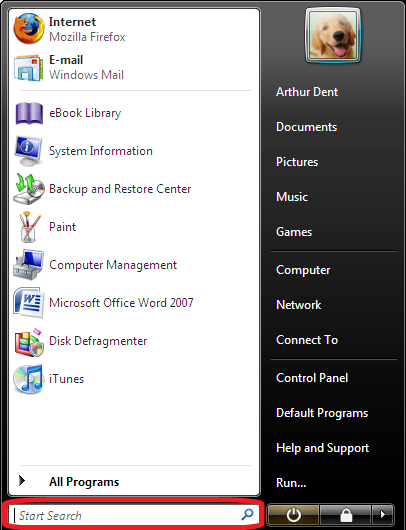Open the Microsoft Word 2007 icon
This screenshot has width=406, height=530.
[29, 303]
